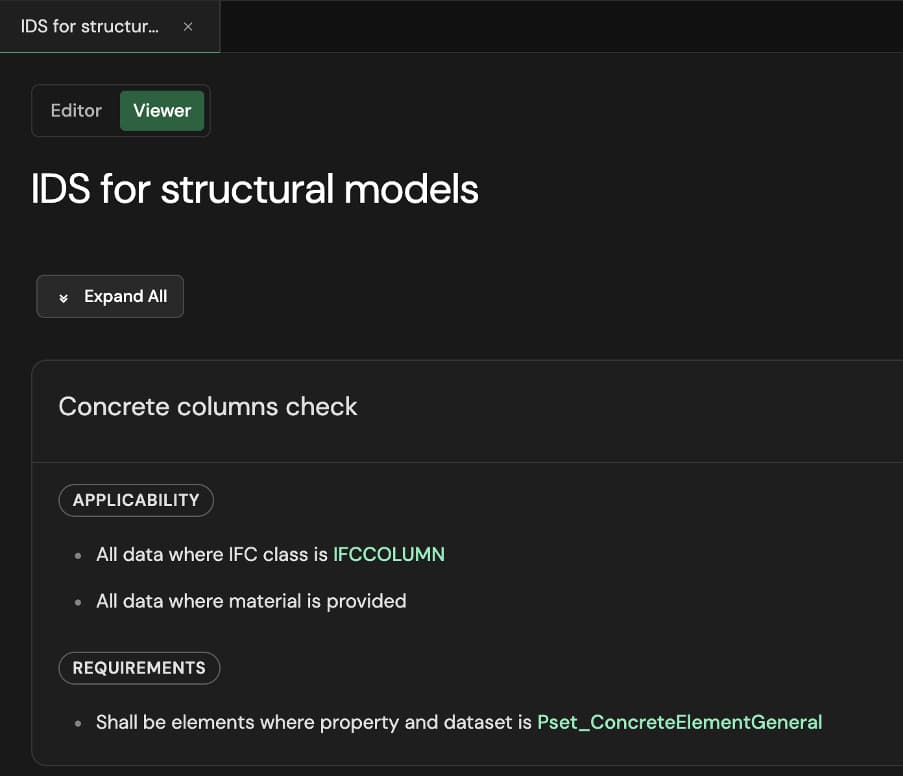Image resolution: width=903 pixels, height=776 pixels.
Task: Click the X on the IDS tab
Action: click(188, 27)
